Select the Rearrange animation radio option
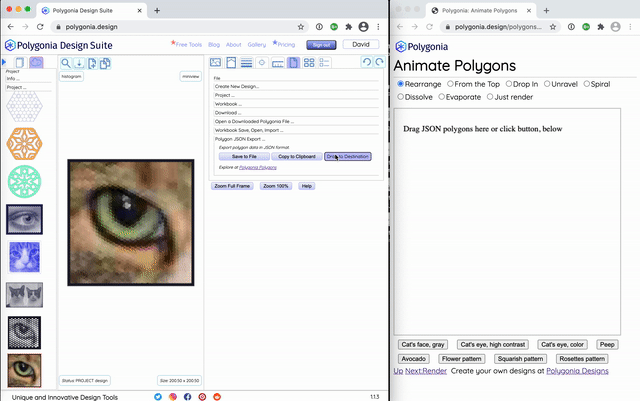The height and width of the screenshot is (401, 640). coord(400,84)
